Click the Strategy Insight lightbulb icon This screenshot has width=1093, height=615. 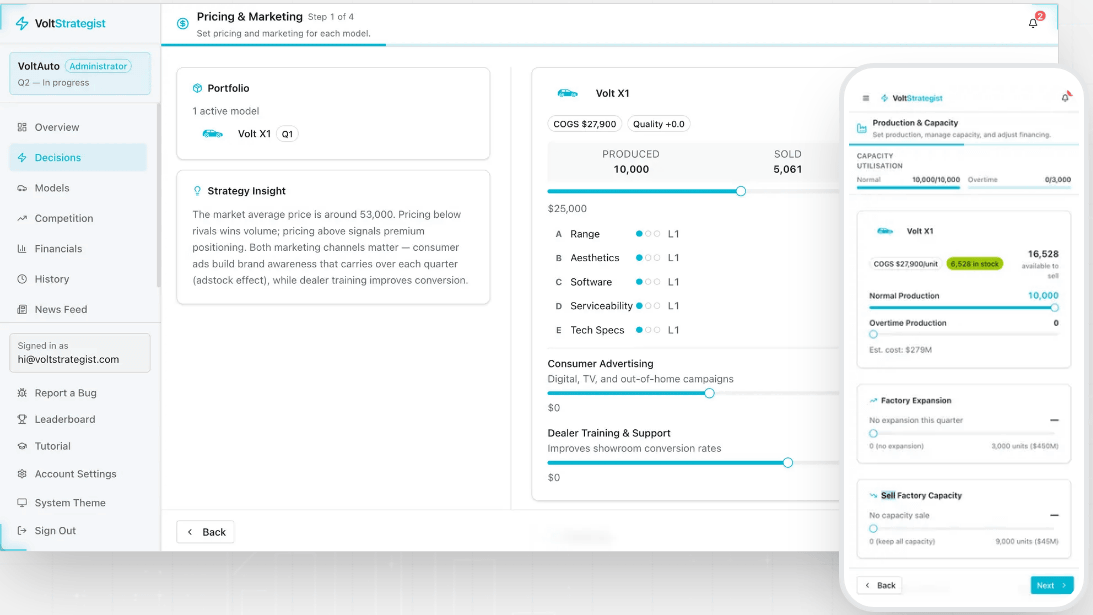197,191
